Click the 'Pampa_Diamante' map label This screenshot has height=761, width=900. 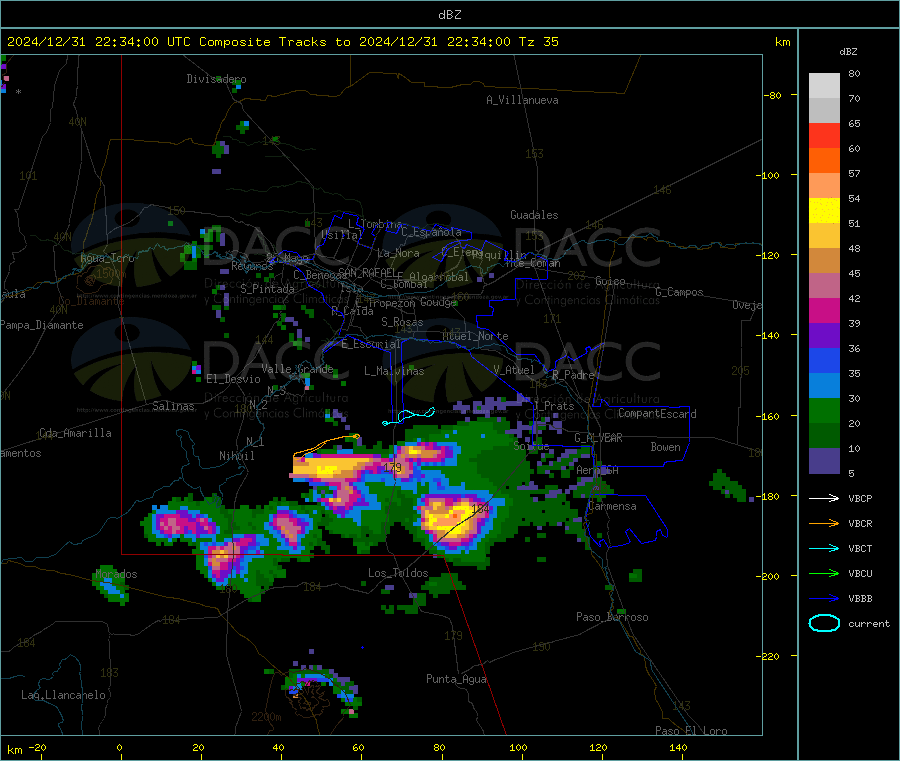pyautogui.click(x=42, y=325)
